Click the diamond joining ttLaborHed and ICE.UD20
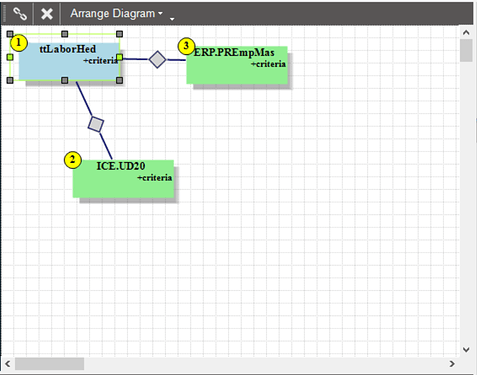Image resolution: width=477 pixels, height=375 pixels. [x=96, y=124]
